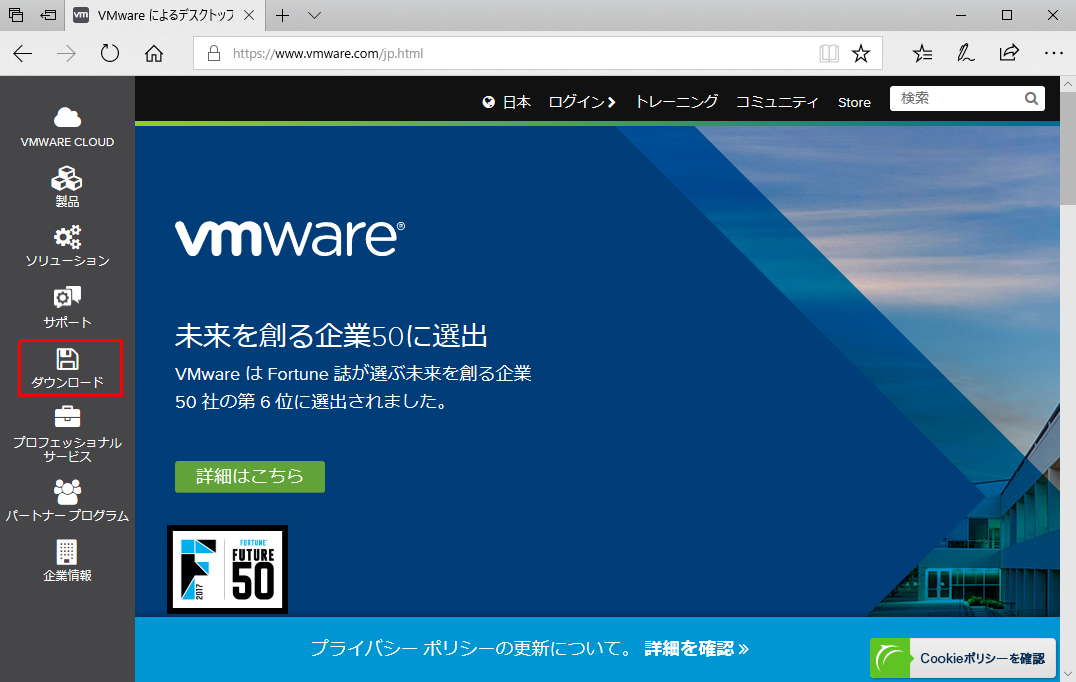The height and width of the screenshot is (682, 1076).
Task: Change region via 日本 link
Action: pos(517,102)
